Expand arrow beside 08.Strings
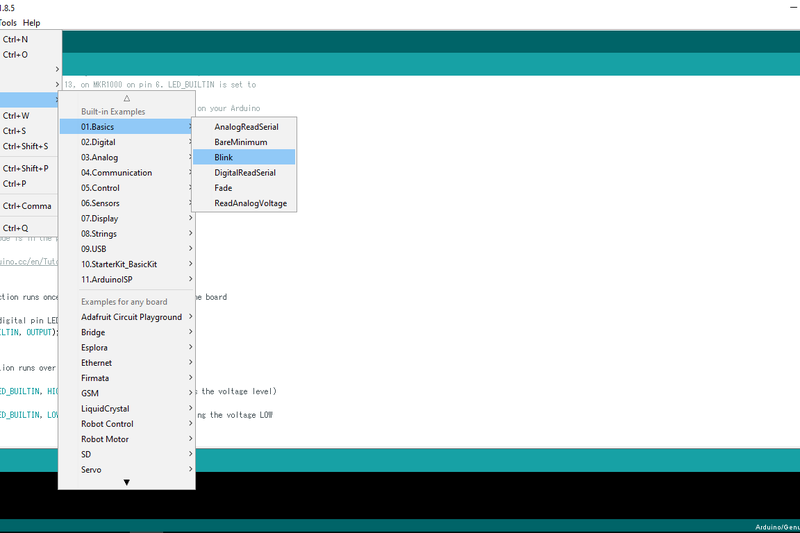 pyautogui.click(x=190, y=233)
